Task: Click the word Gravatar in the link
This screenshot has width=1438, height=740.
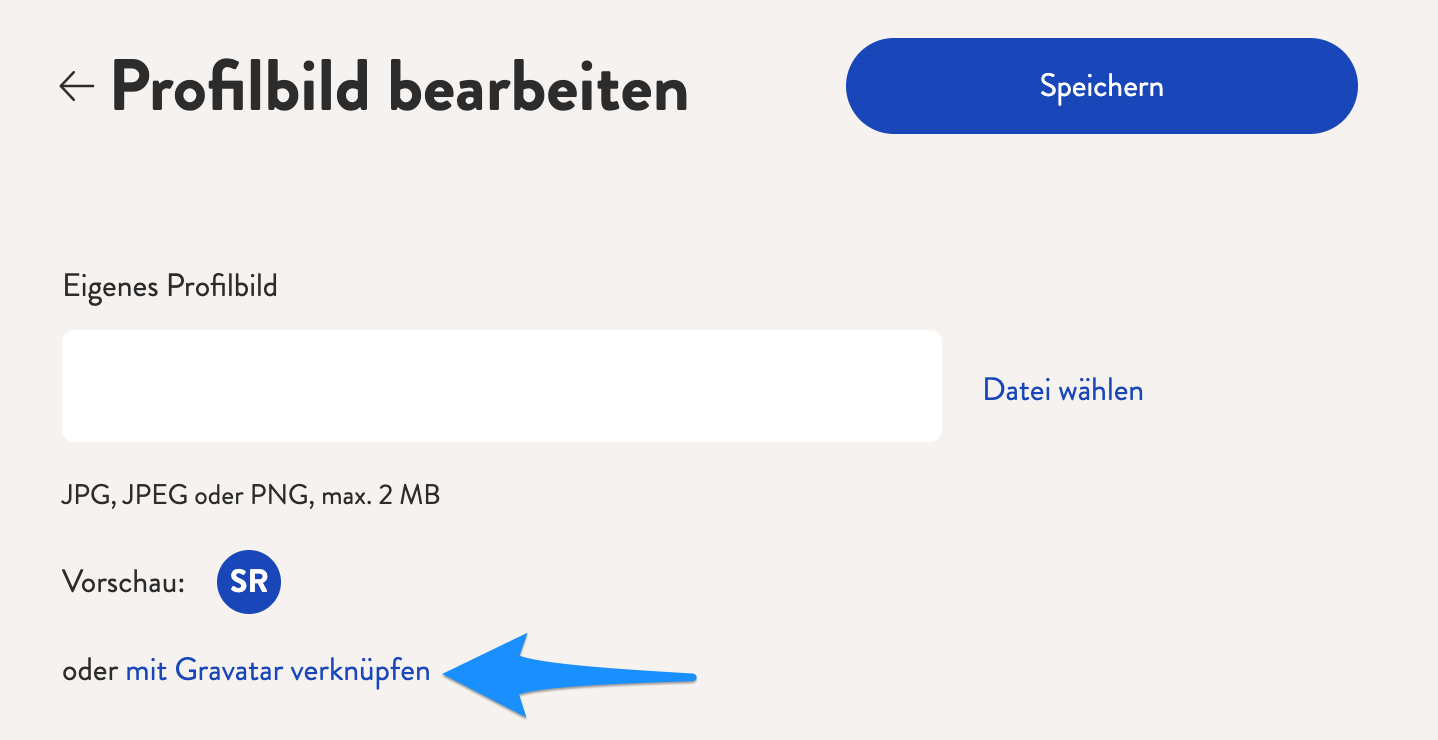Action: point(229,670)
